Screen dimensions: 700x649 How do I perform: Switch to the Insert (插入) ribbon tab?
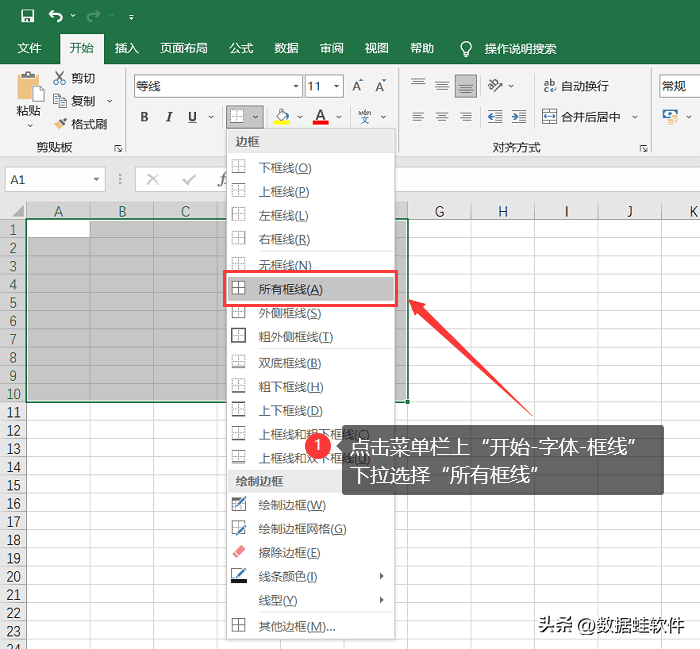click(126, 48)
